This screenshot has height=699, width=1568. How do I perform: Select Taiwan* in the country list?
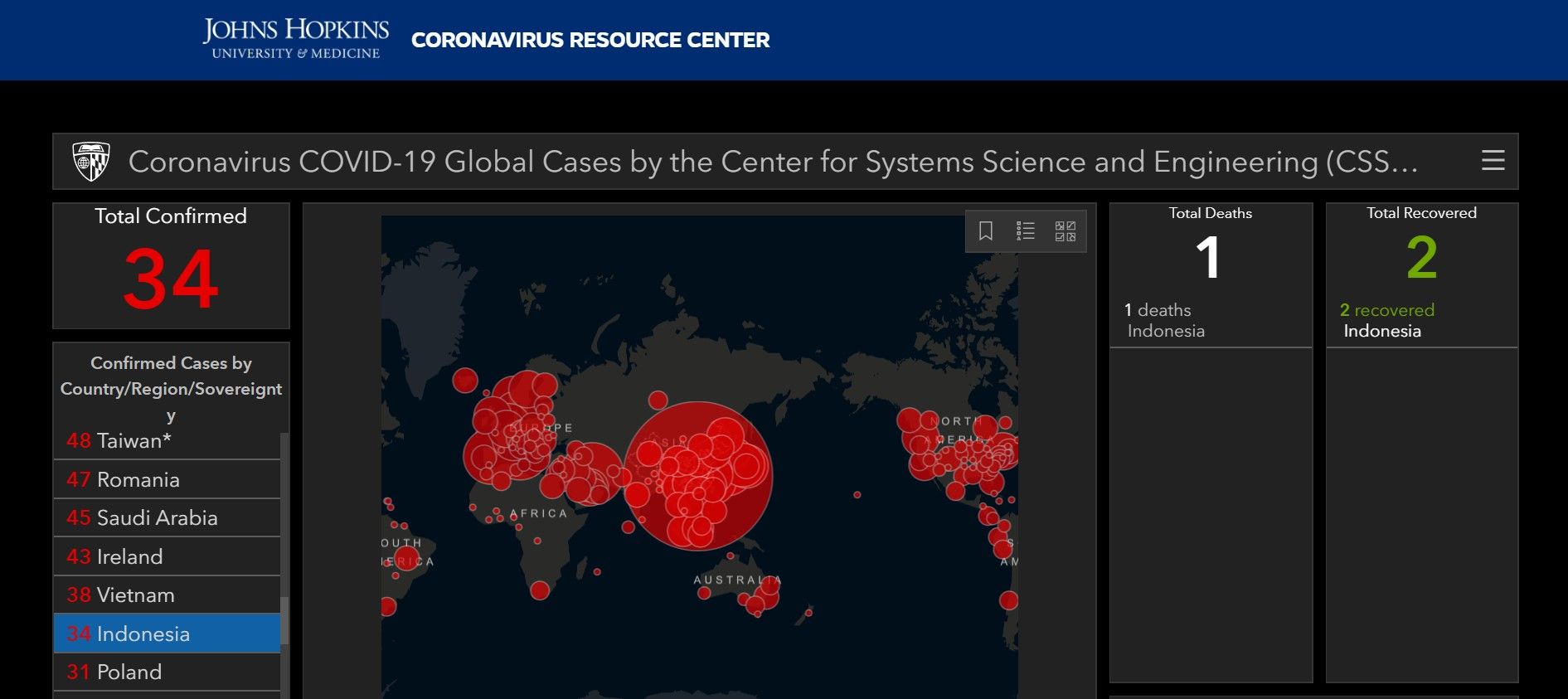tap(167, 440)
